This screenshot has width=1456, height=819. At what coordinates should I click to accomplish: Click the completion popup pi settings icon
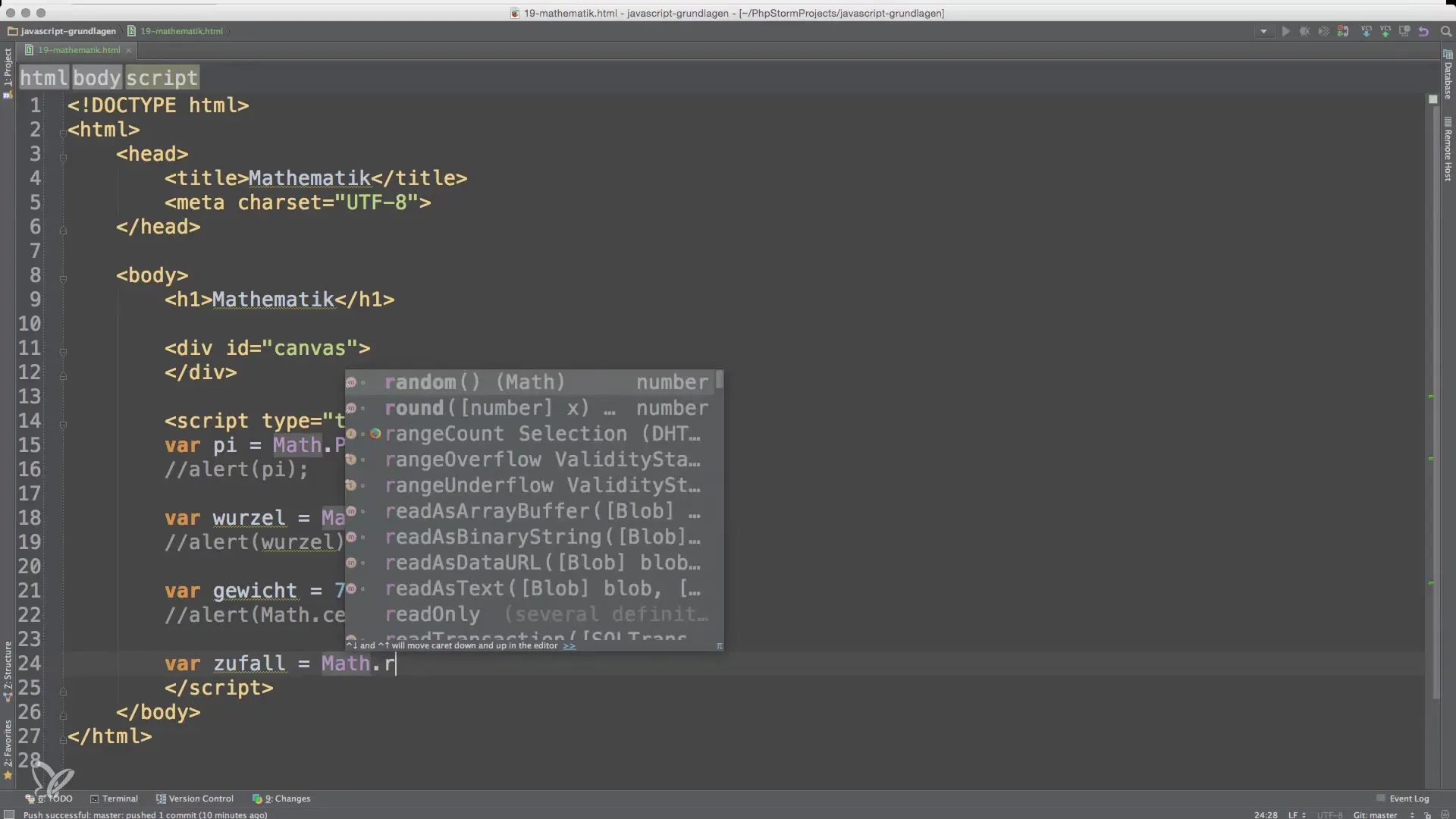click(719, 646)
